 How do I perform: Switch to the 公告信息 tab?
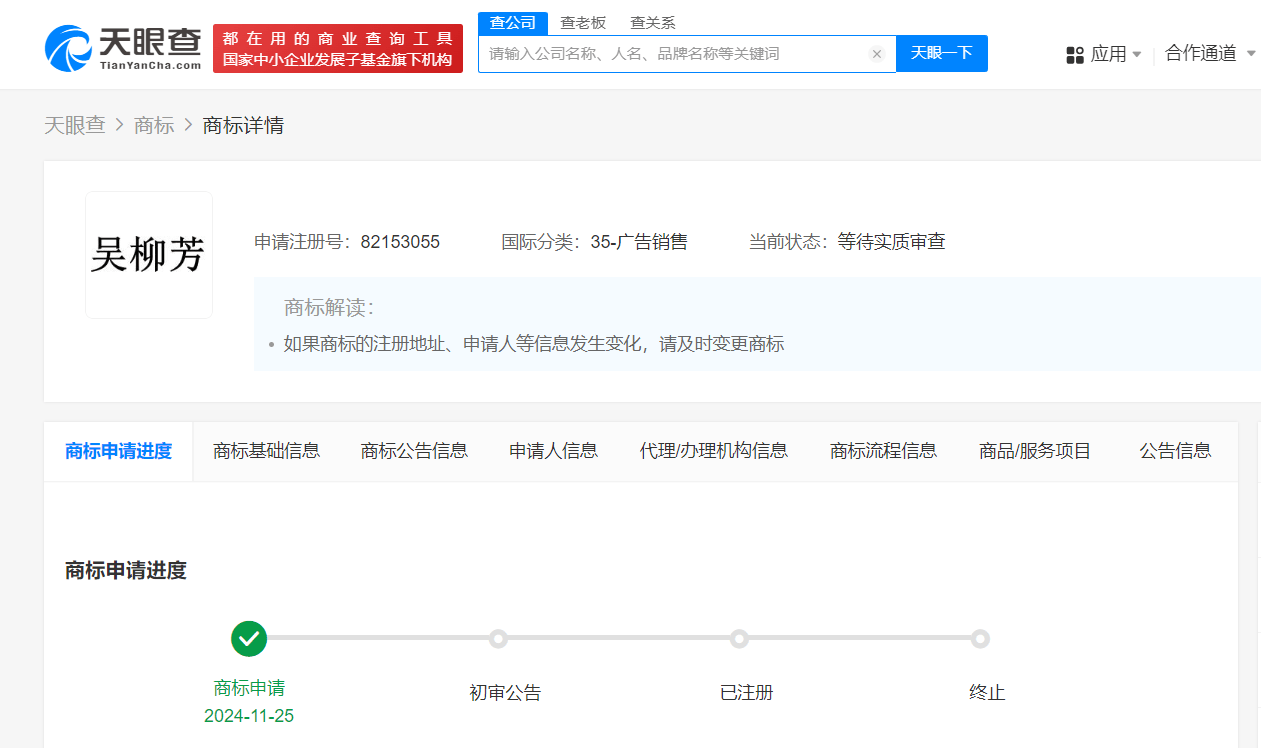[x=1175, y=451]
